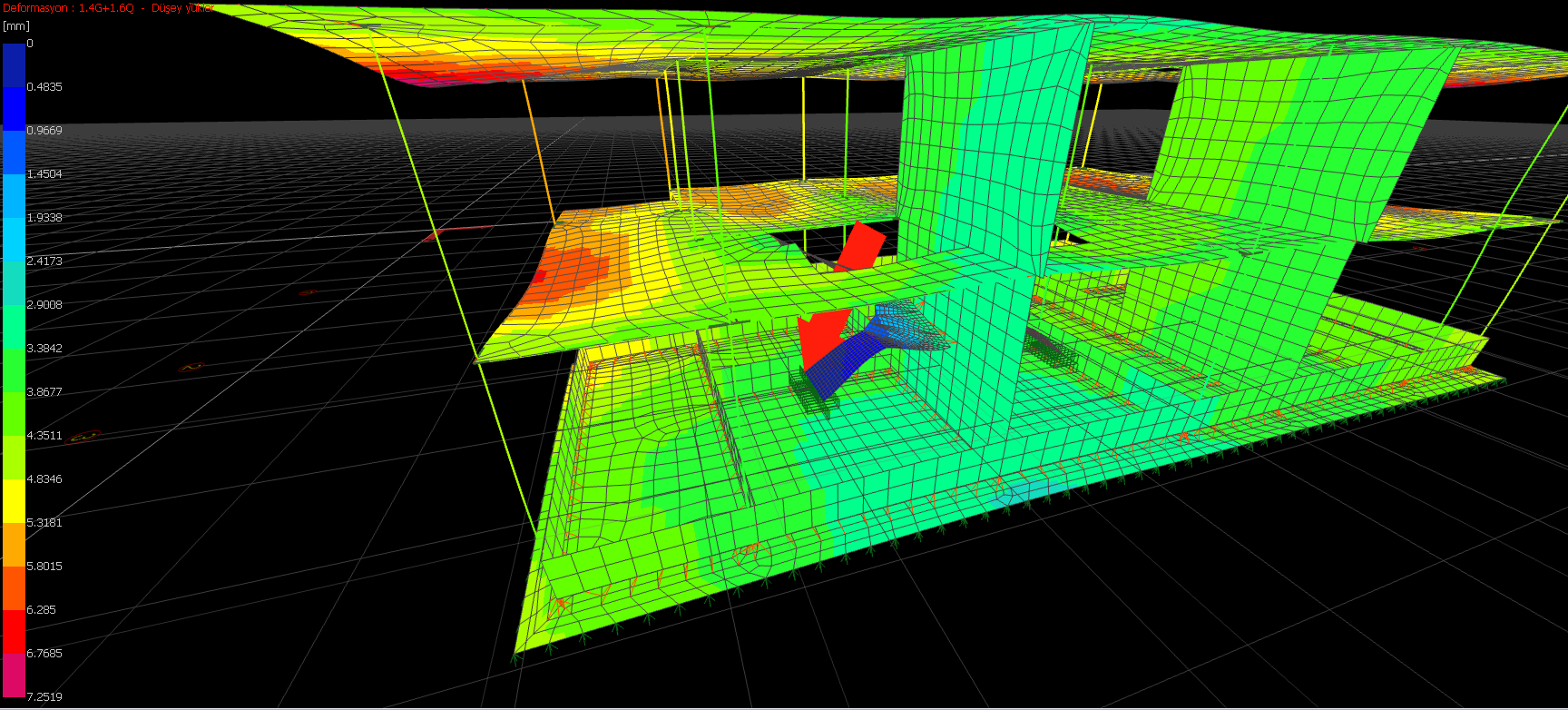Pick the dark navy swatch atop legend

click(x=14, y=64)
